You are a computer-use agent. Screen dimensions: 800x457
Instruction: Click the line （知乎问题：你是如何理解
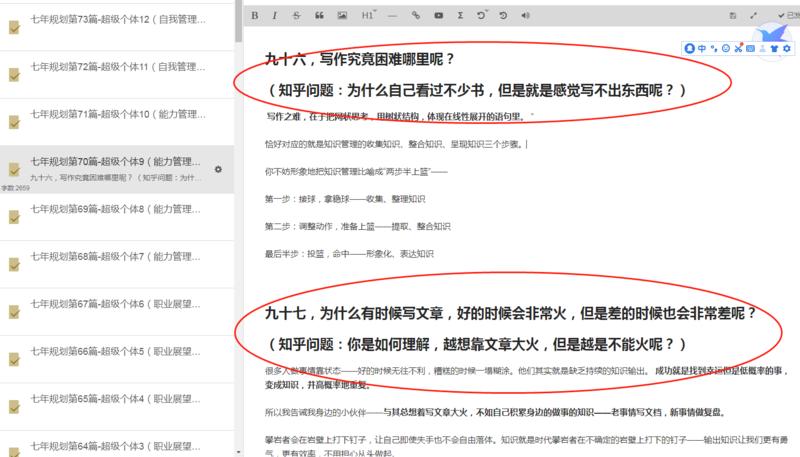click(477, 344)
